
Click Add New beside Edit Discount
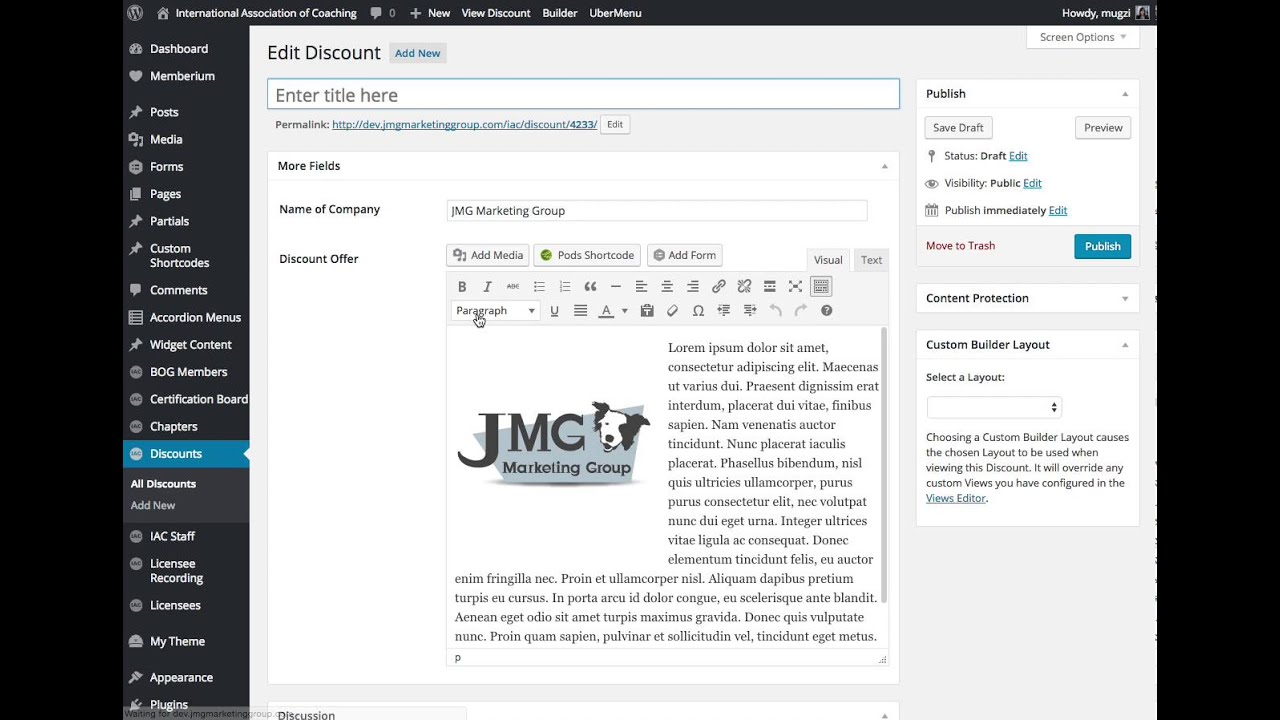point(417,54)
